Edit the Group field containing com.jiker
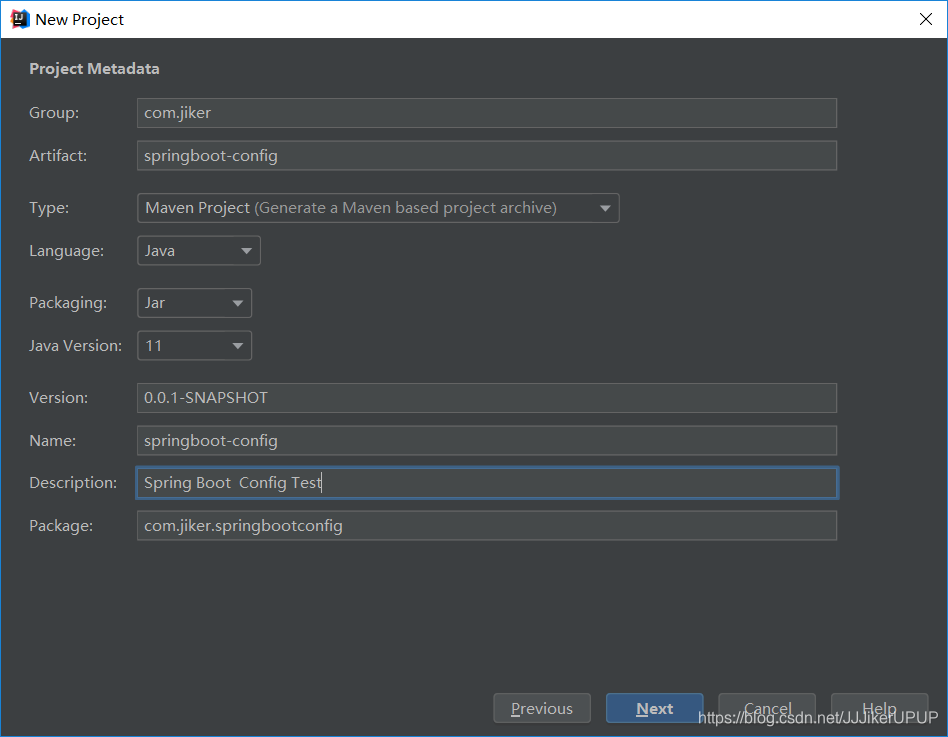This screenshot has width=948, height=737. click(487, 113)
